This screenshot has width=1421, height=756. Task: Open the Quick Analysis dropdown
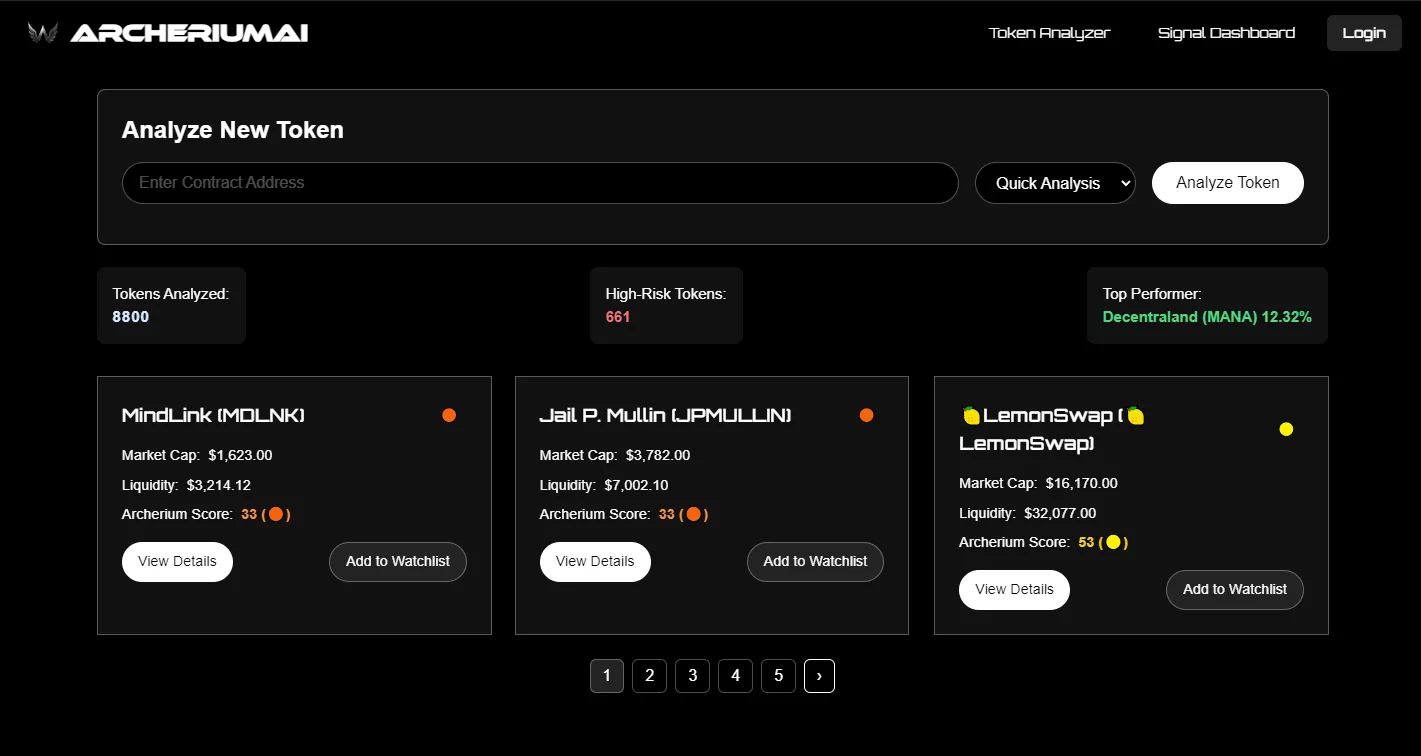coord(1054,183)
